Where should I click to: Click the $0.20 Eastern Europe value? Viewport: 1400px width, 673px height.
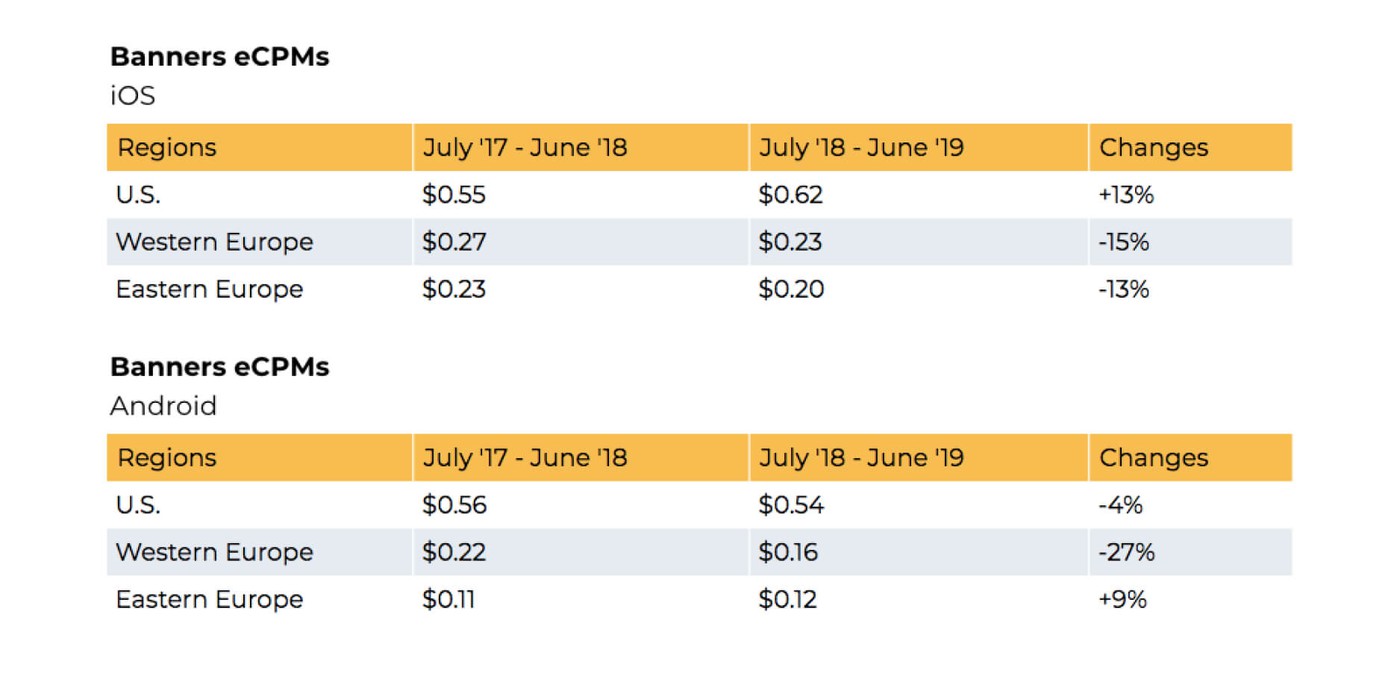tap(790, 289)
